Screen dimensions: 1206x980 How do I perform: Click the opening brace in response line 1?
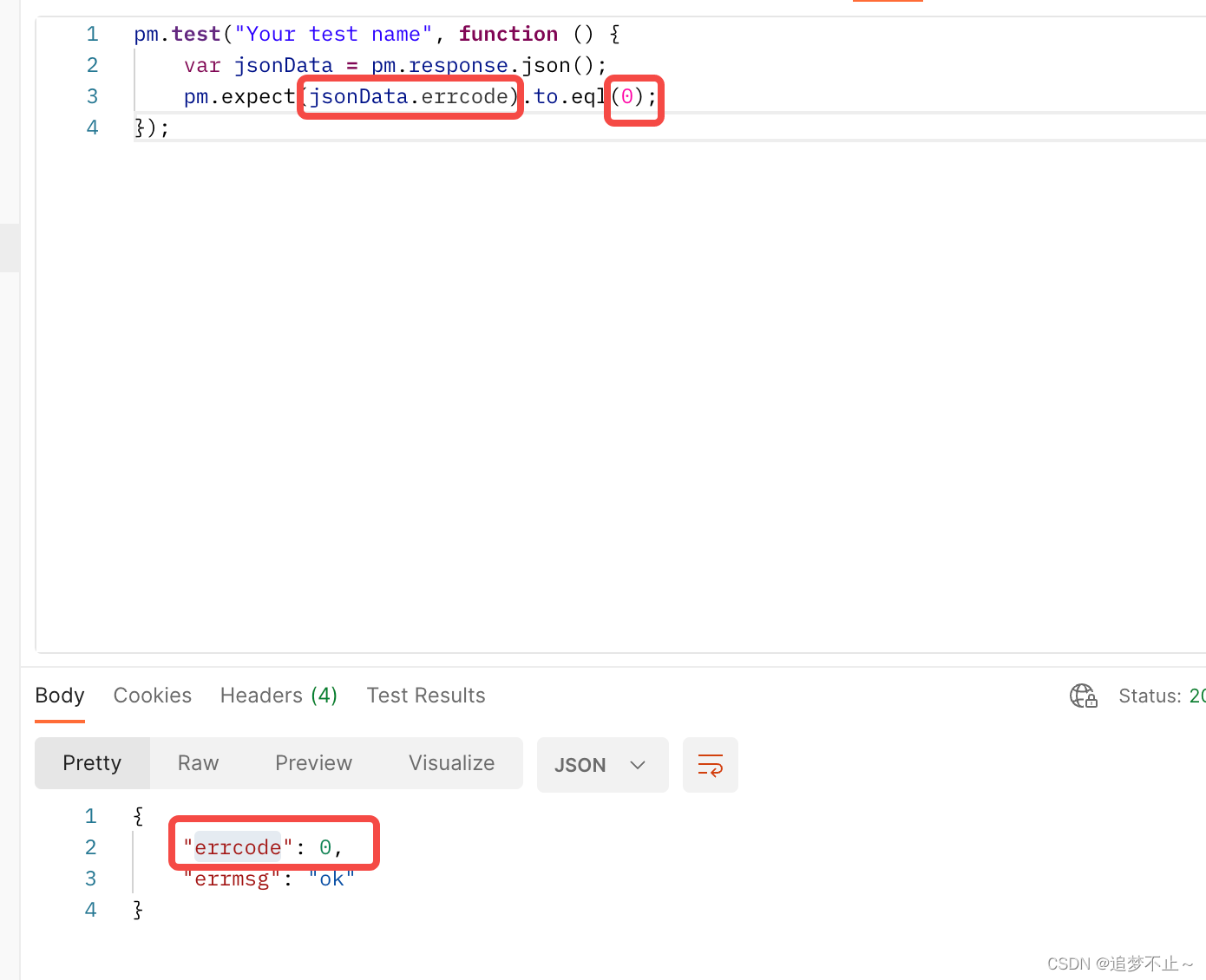point(138,816)
